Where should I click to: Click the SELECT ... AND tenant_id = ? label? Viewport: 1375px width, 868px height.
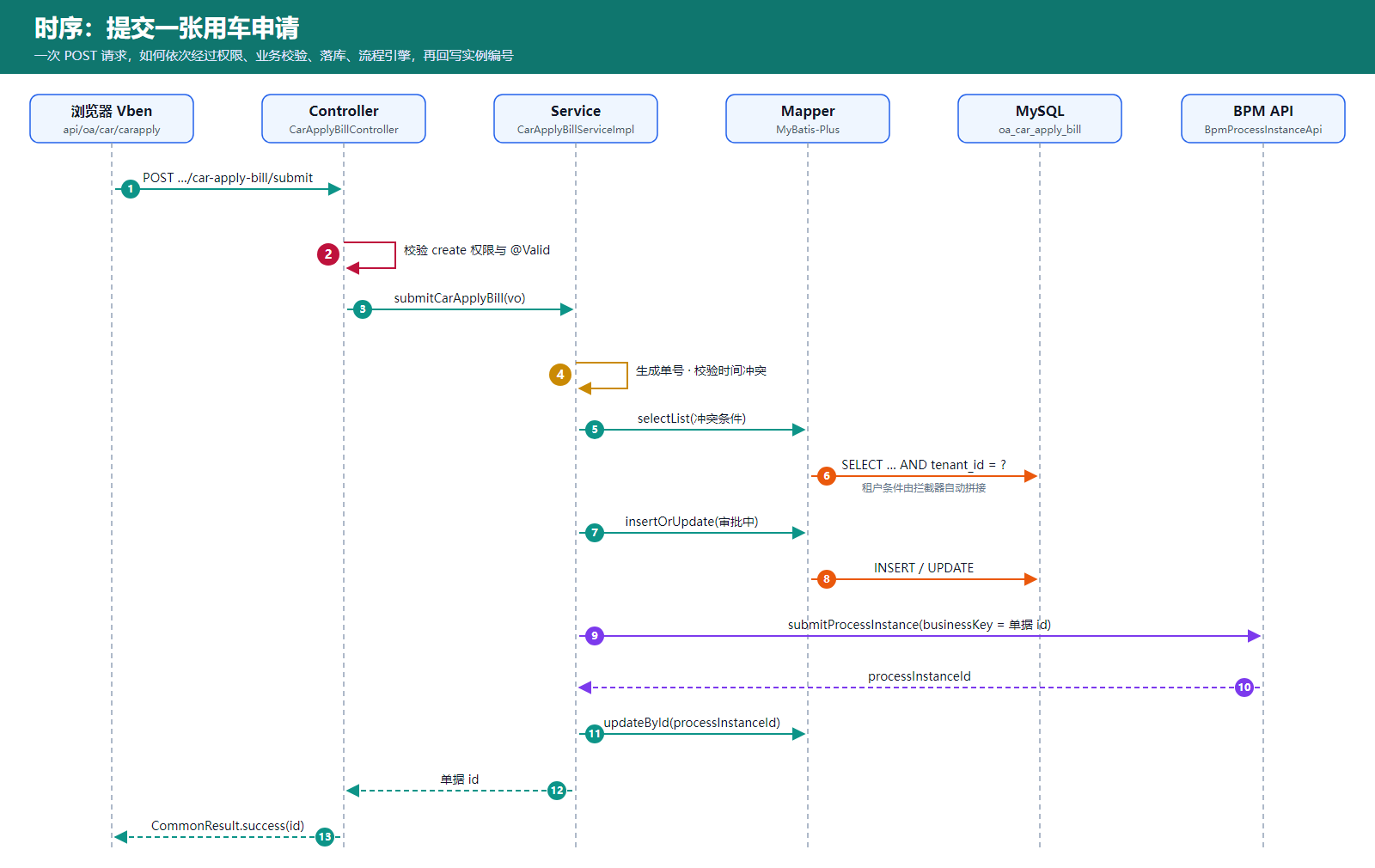pyautogui.click(x=924, y=465)
